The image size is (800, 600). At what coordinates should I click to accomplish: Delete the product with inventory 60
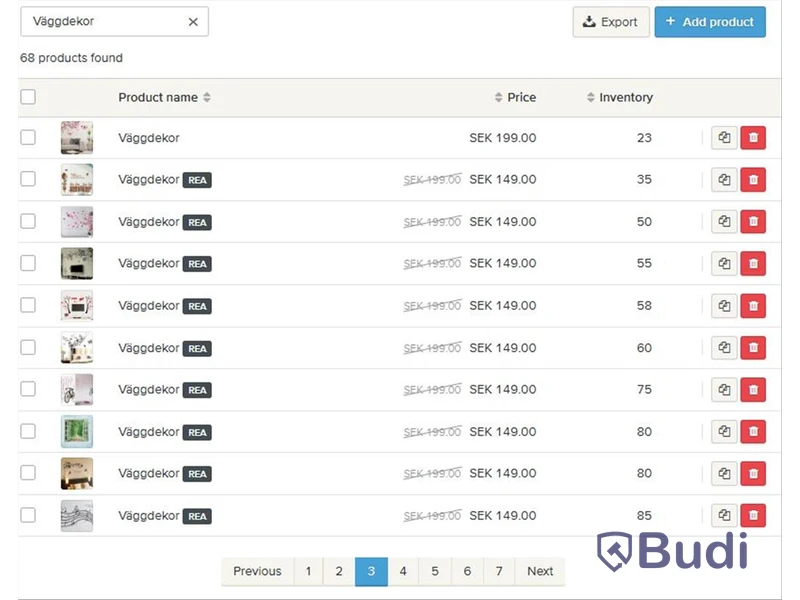point(753,347)
